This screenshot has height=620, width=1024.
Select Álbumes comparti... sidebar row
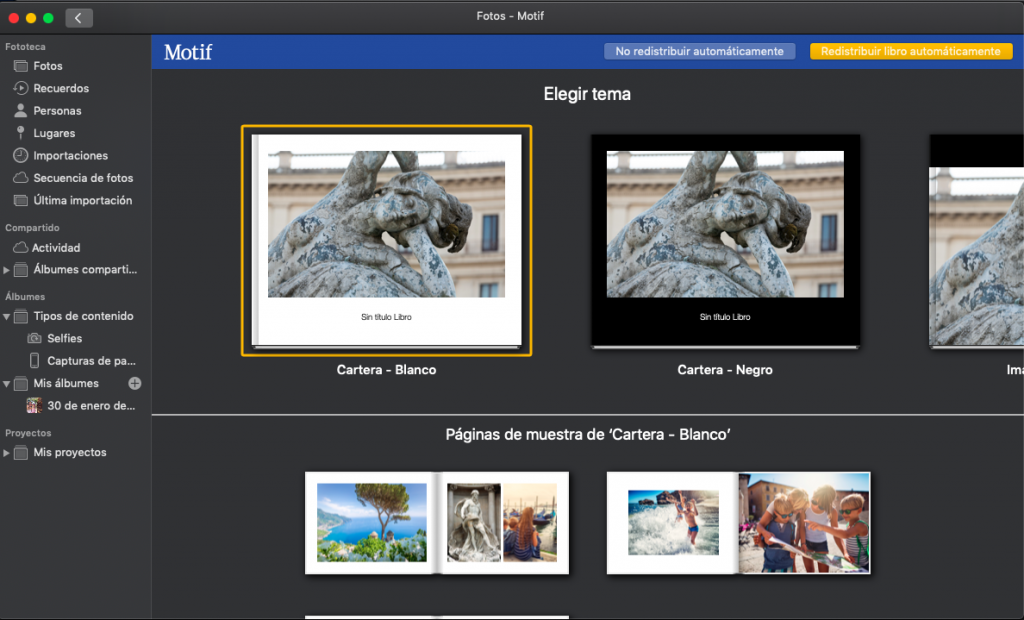[75, 270]
